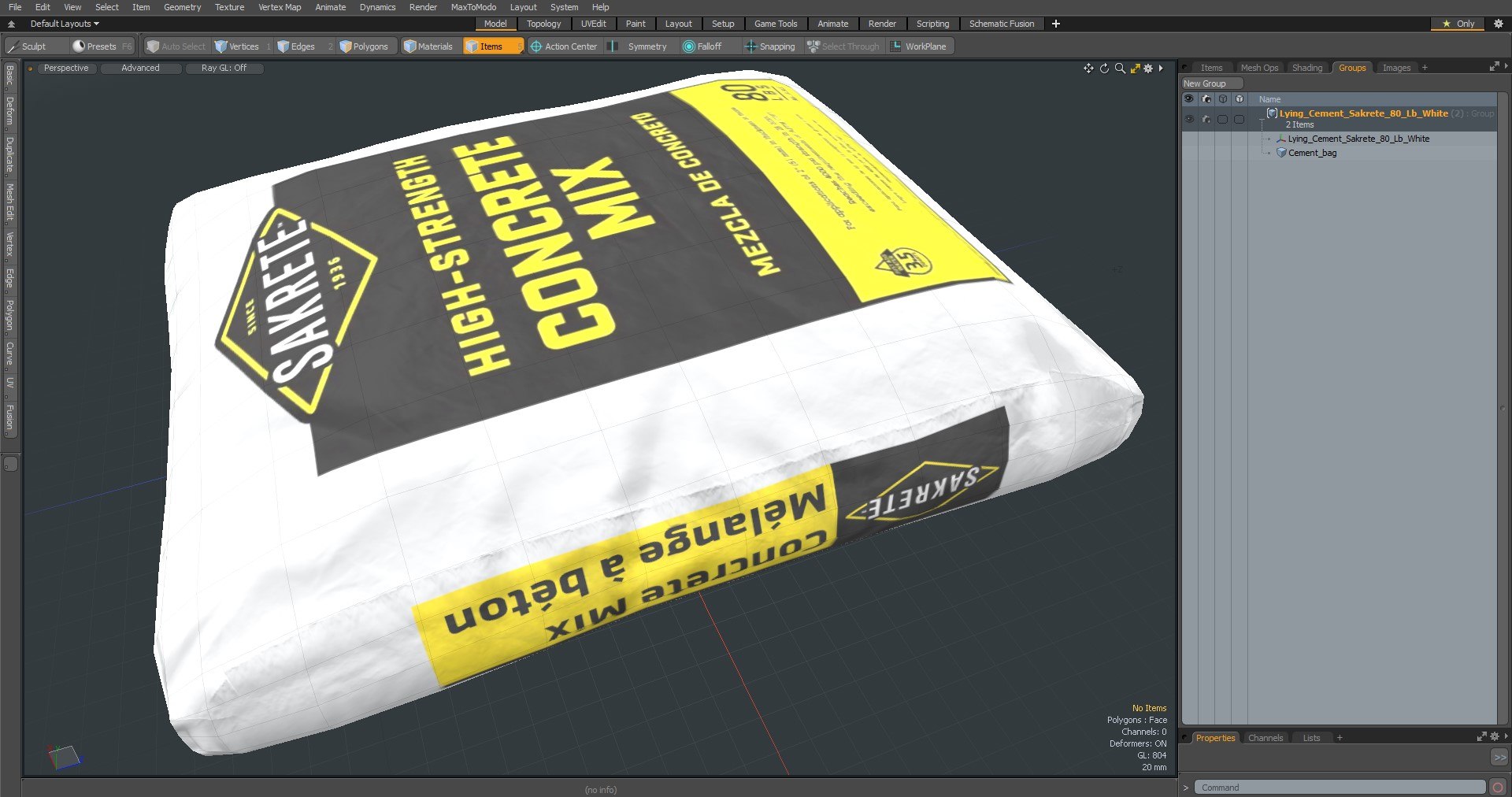Switch to the Game Tools layout tab
The image size is (1512, 797).
(776, 24)
